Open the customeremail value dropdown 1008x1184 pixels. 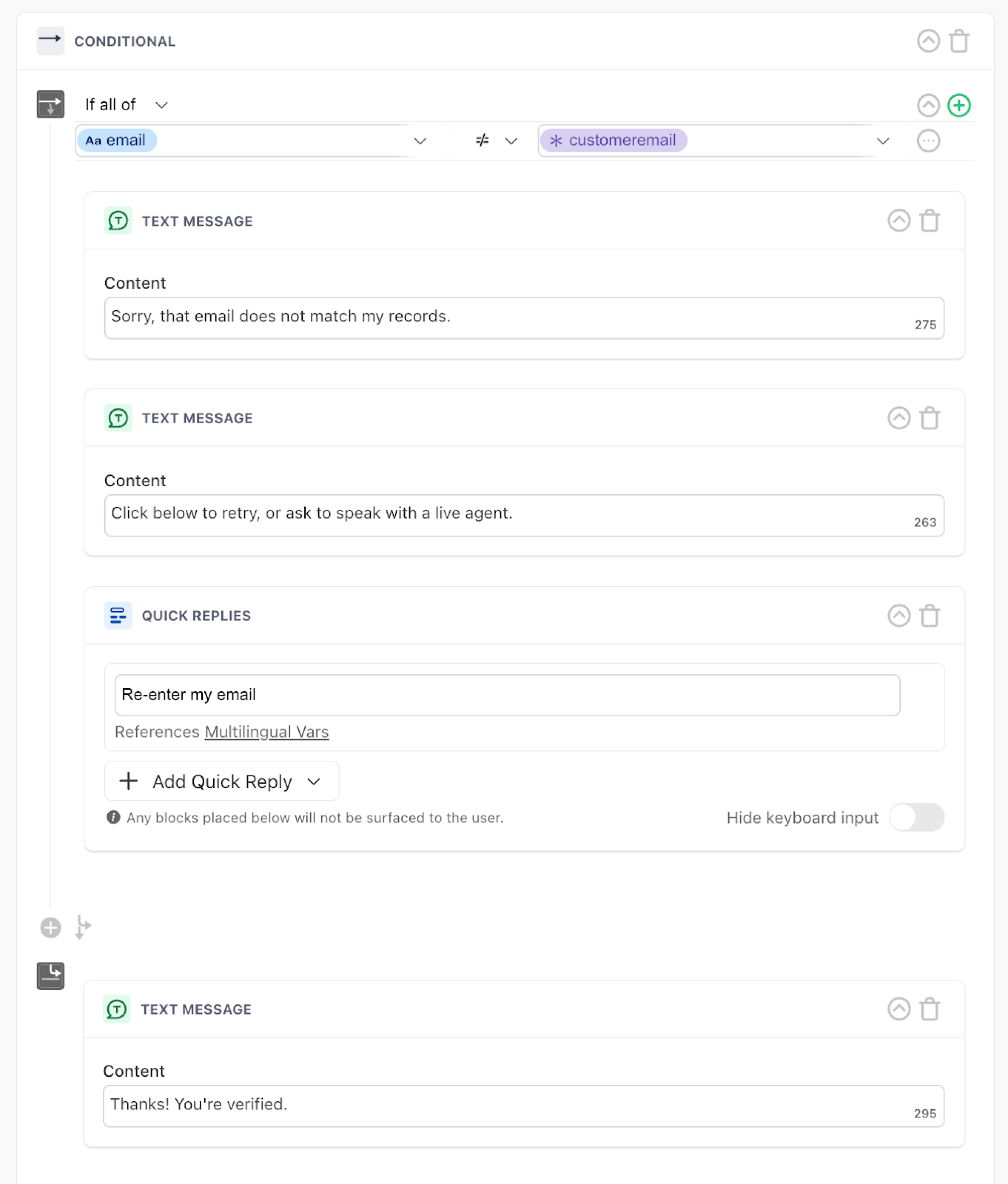click(x=883, y=141)
